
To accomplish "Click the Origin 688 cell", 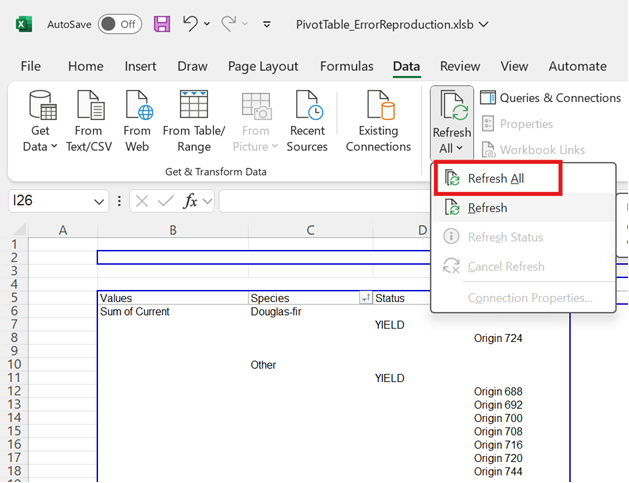I will click(498, 392).
